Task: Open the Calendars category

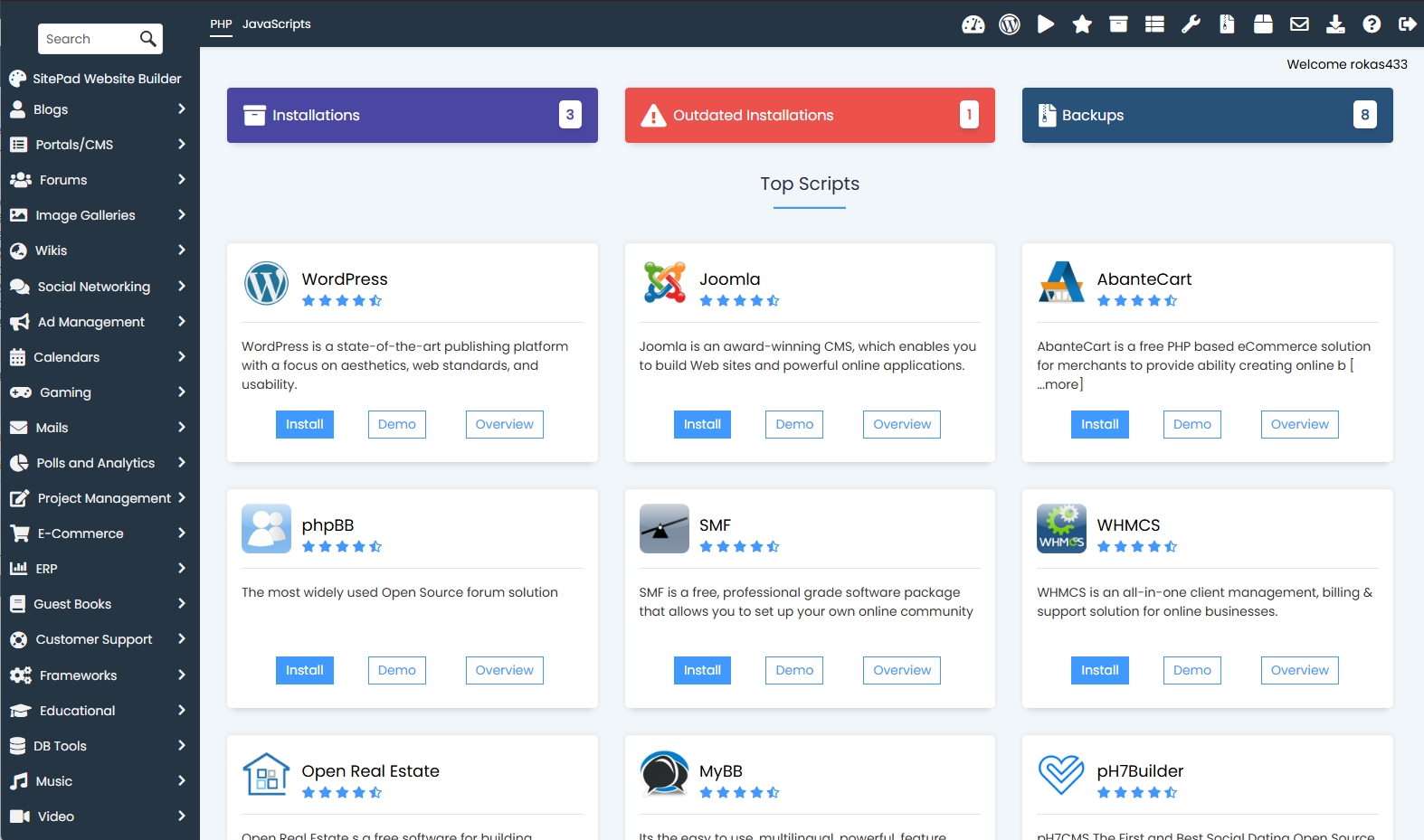Action: point(100,357)
